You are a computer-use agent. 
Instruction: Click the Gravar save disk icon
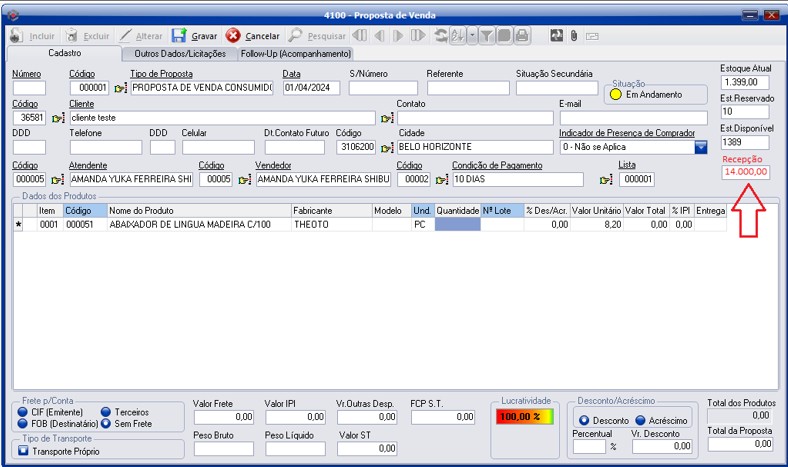coord(179,36)
